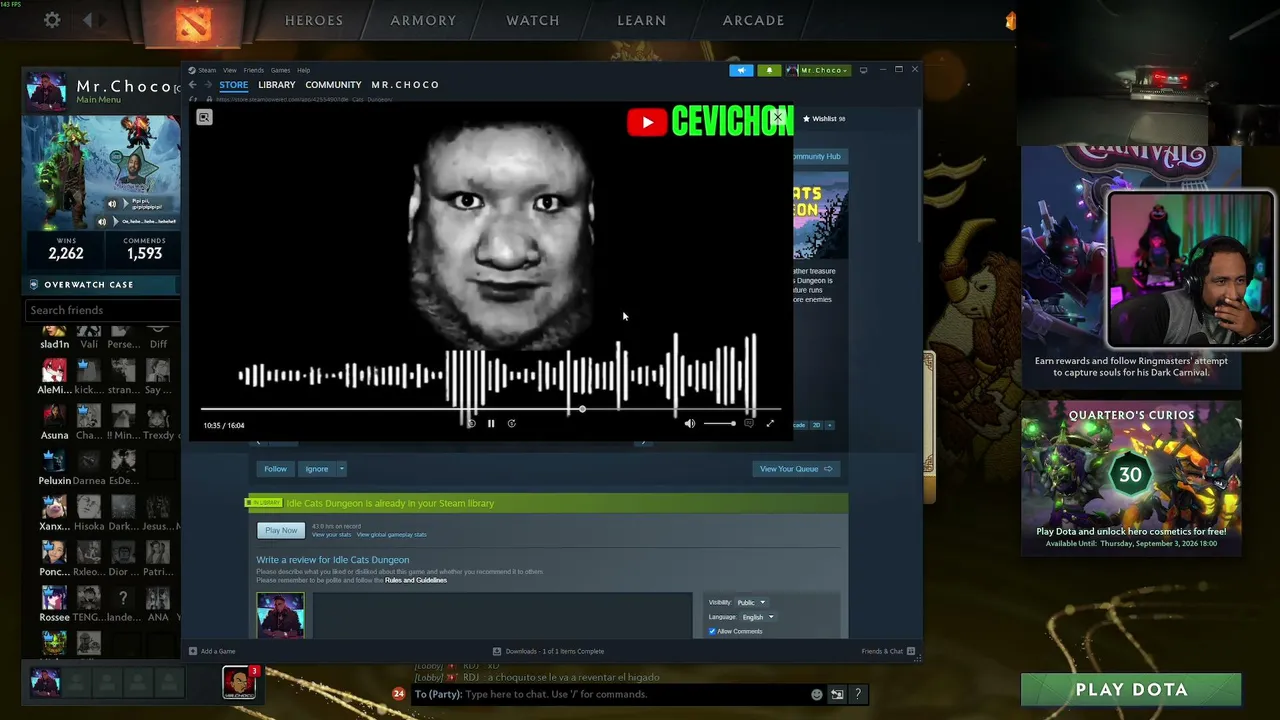Open the MR.CHOCO profile tab in Steam

[405, 85]
